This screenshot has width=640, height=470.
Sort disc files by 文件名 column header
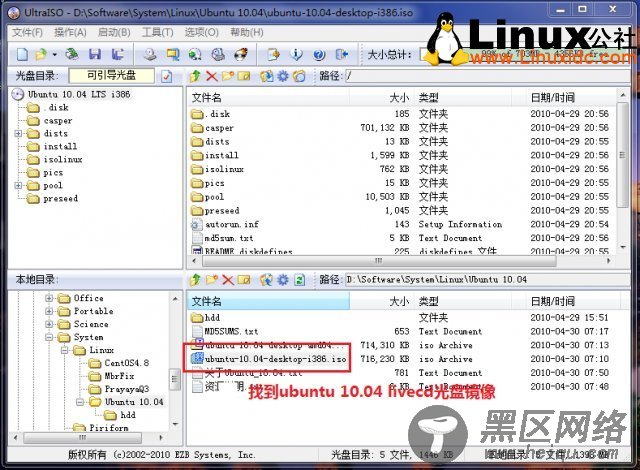click(x=269, y=98)
